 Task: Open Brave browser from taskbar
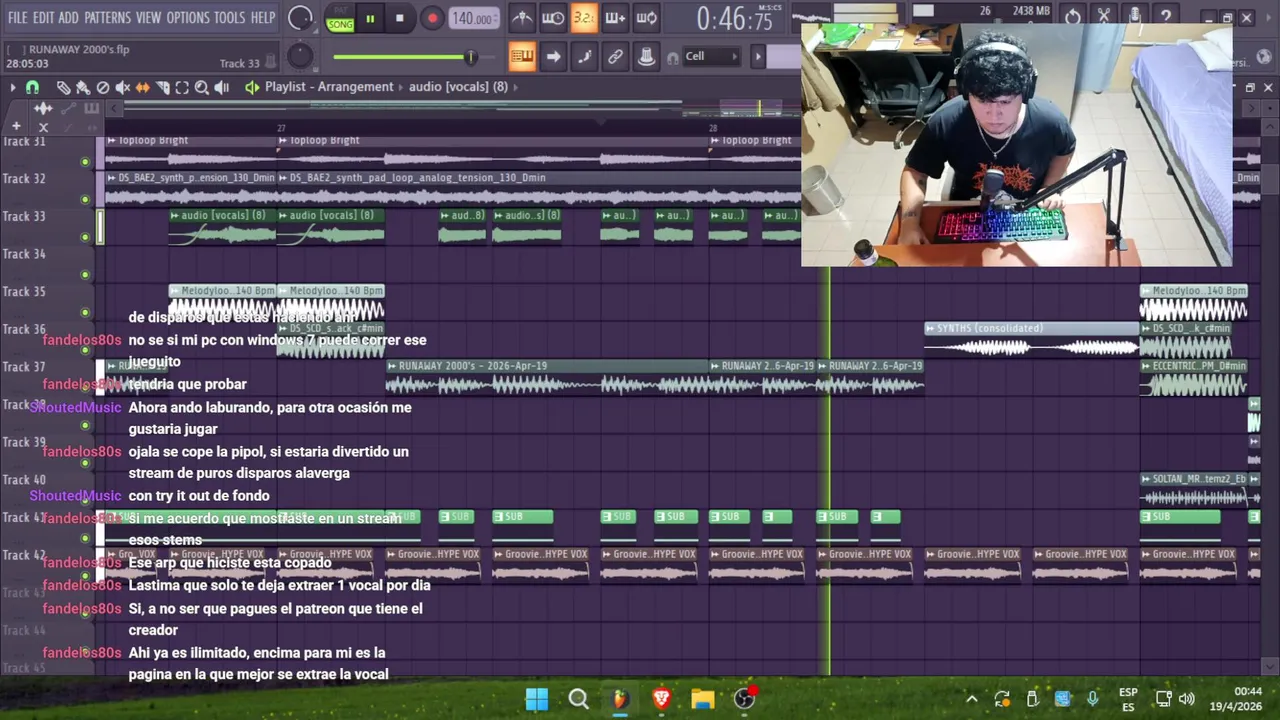(661, 699)
